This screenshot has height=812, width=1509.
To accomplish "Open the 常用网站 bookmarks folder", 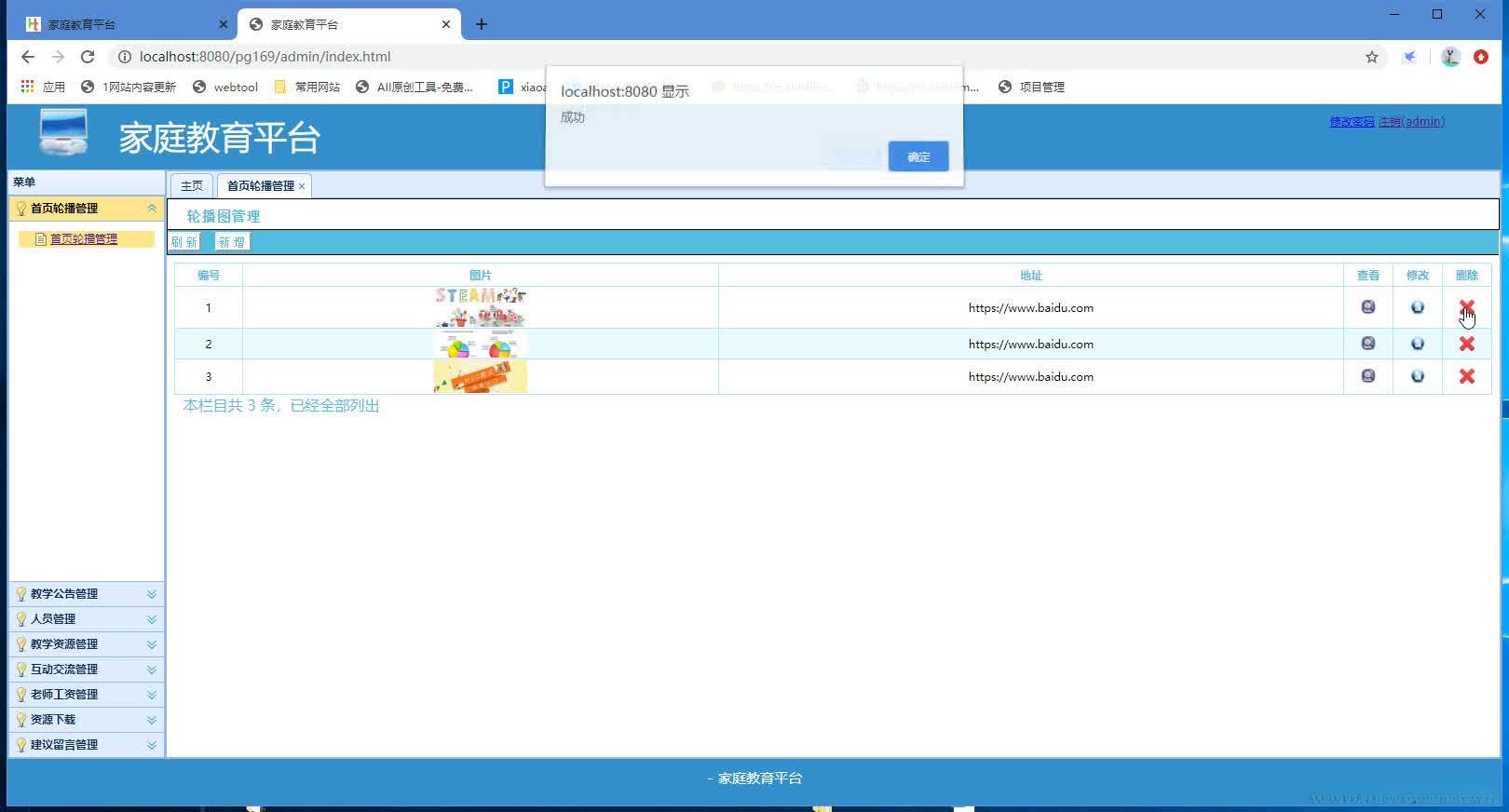I will coord(307,87).
